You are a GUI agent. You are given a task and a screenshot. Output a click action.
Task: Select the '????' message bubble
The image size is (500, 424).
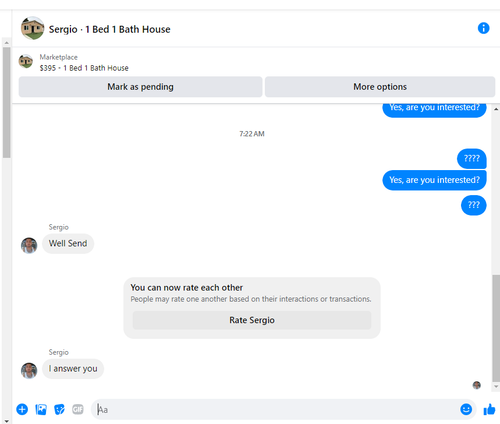[x=472, y=158]
